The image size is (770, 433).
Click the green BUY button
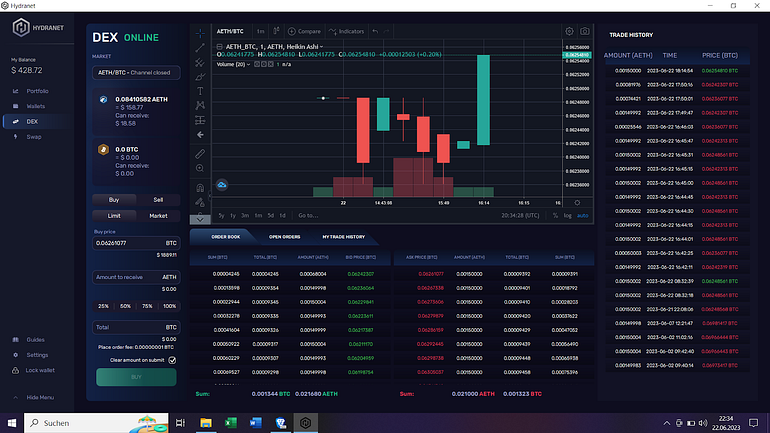(x=136, y=377)
